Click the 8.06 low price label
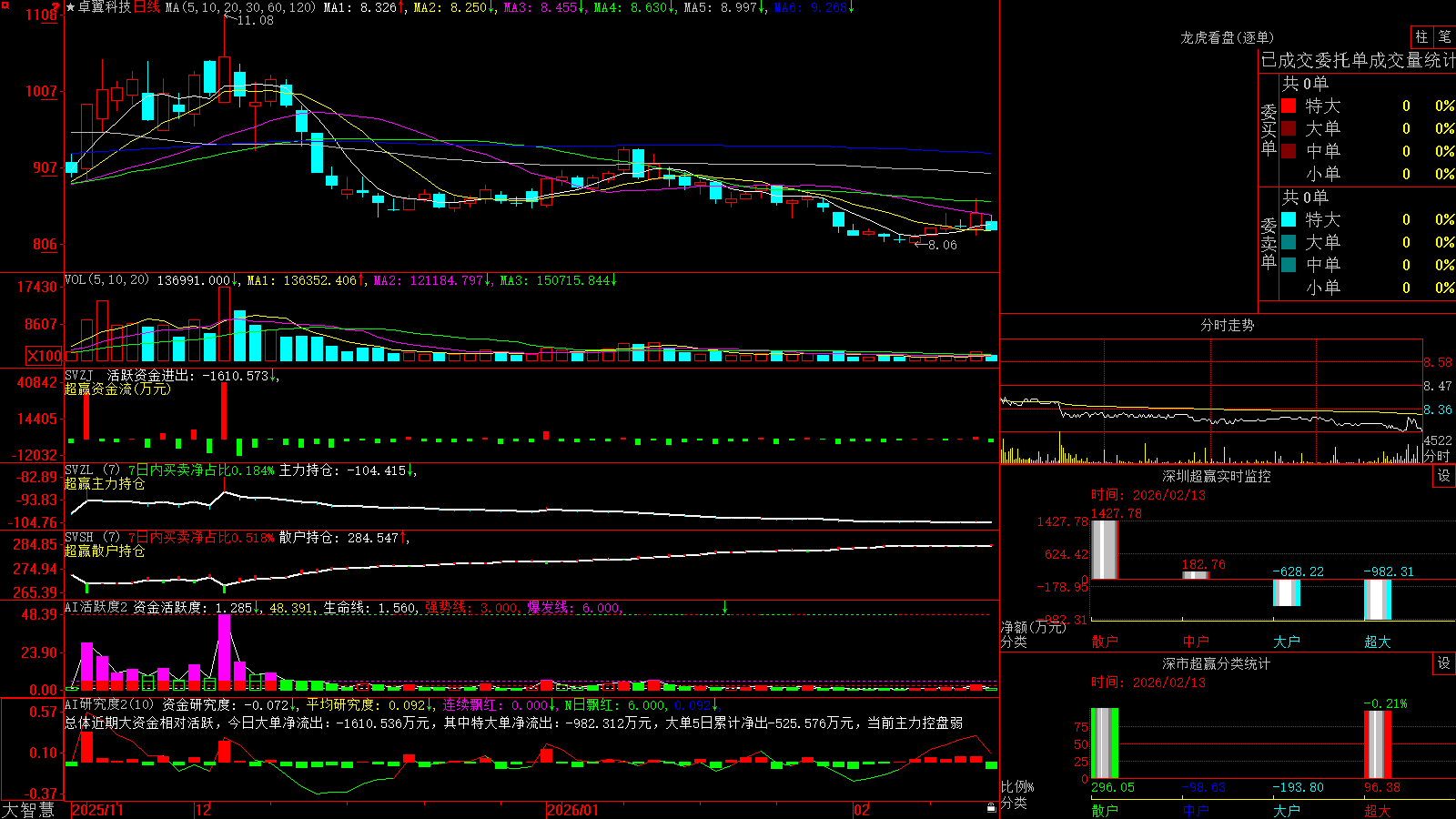The width and height of the screenshot is (1456, 819). (942, 245)
